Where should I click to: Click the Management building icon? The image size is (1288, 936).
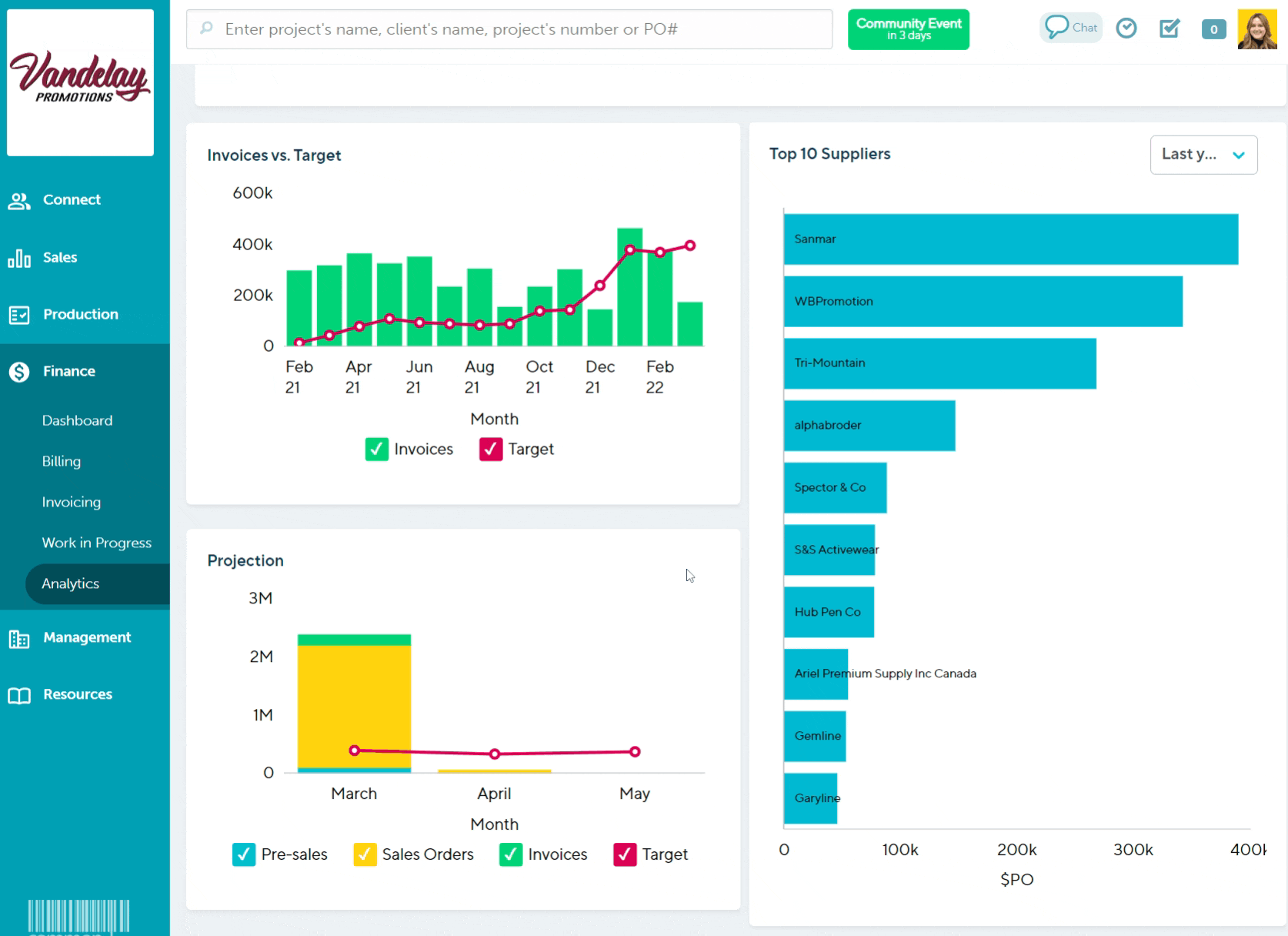[19, 639]
